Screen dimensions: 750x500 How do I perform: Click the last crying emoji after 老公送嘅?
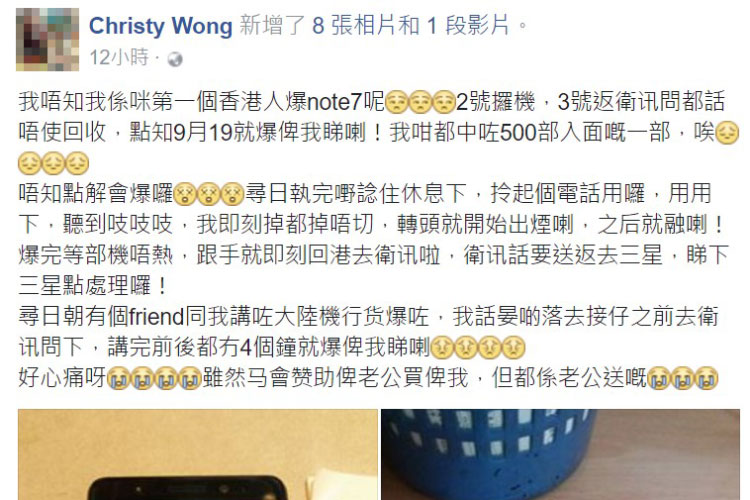(x=706, y=378)
